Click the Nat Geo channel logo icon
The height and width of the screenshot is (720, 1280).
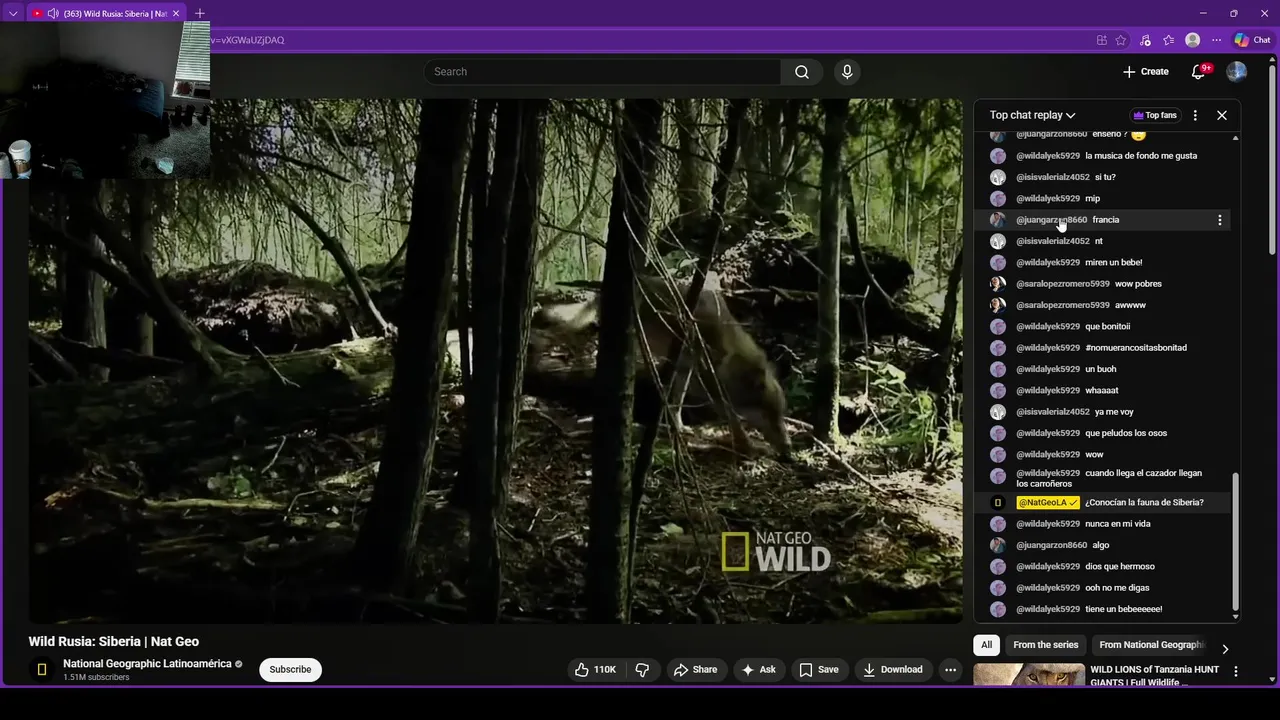(42, 670)
